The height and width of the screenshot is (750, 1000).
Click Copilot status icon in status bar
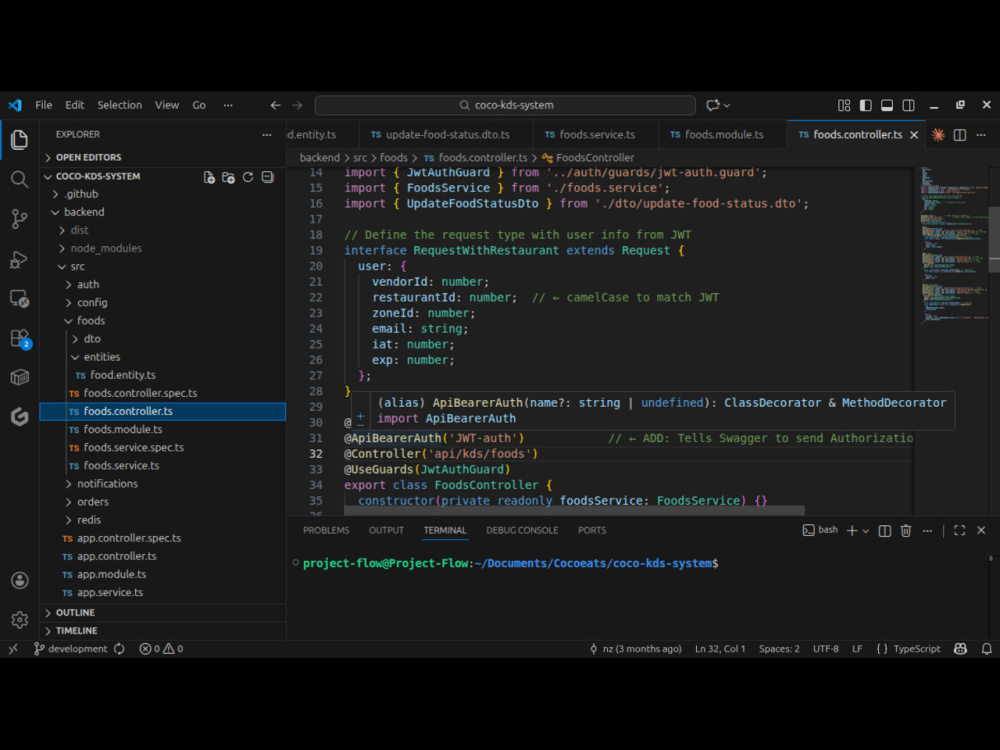960,649
